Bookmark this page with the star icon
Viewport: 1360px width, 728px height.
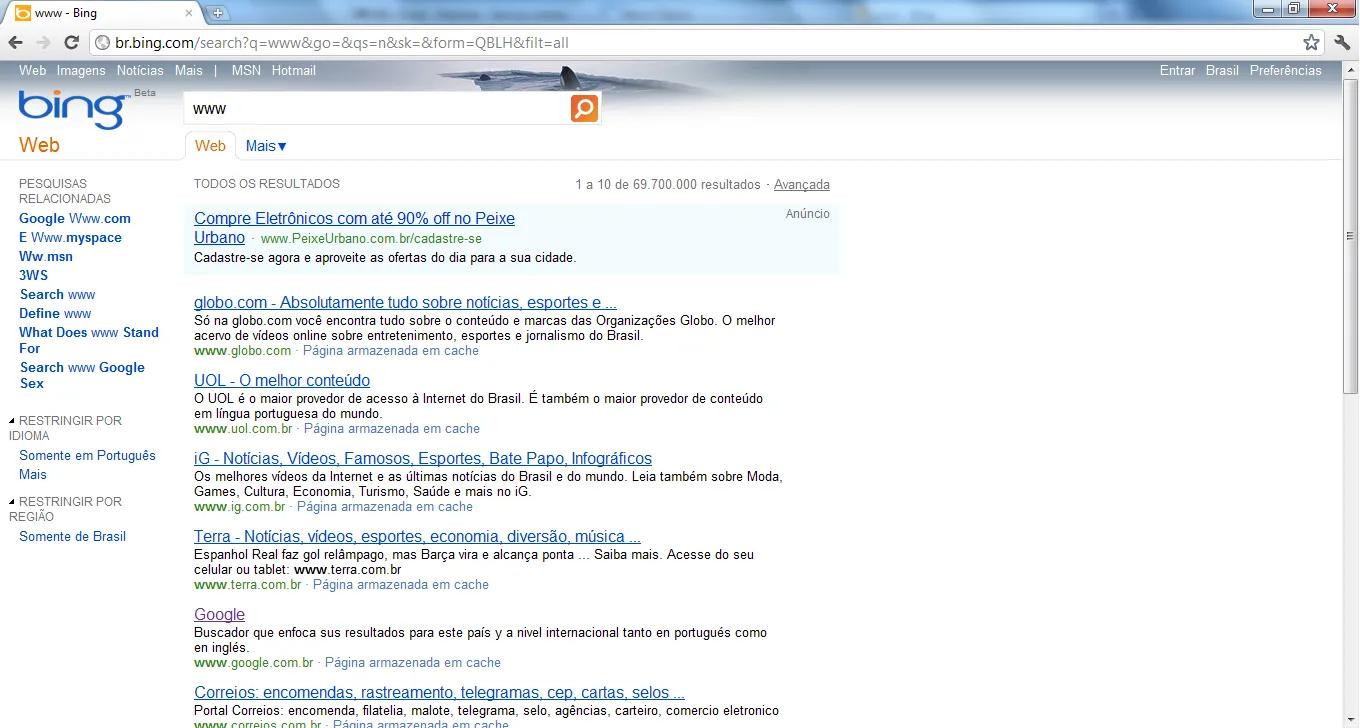[1311, 42]
